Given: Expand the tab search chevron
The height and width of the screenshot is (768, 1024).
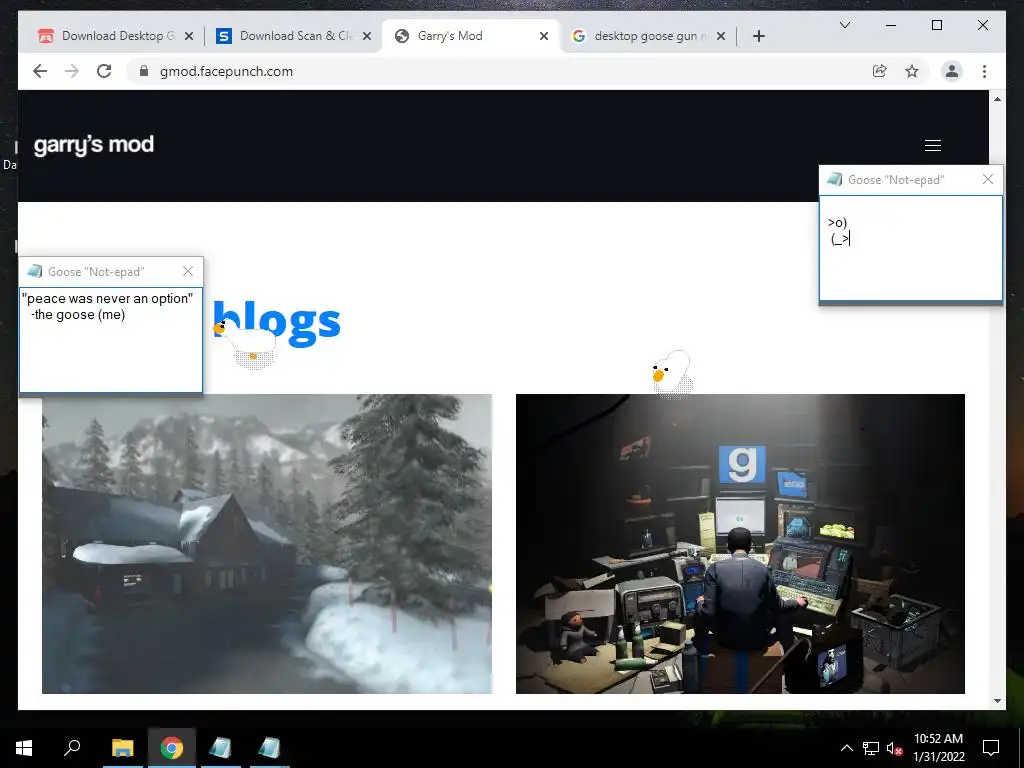Looking at the screenshot, I should [x=844, y=25].
